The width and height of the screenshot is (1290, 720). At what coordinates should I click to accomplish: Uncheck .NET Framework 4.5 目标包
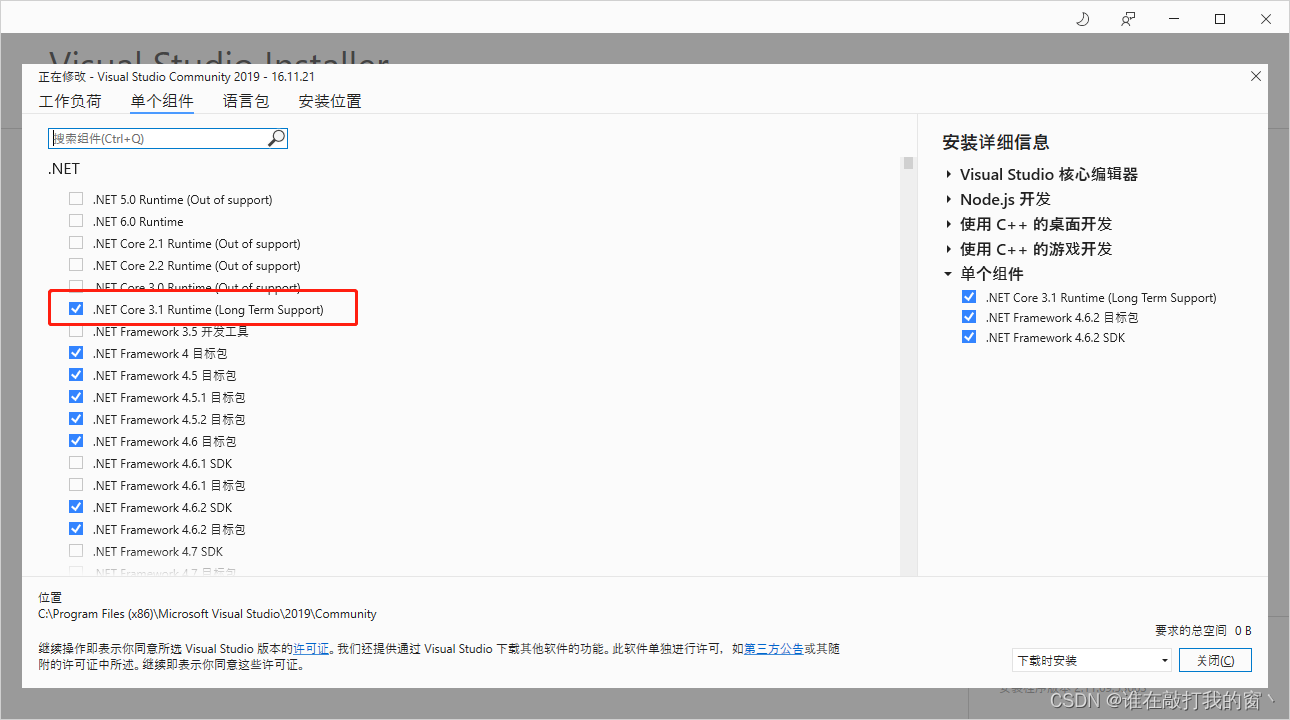coord(76,375)
